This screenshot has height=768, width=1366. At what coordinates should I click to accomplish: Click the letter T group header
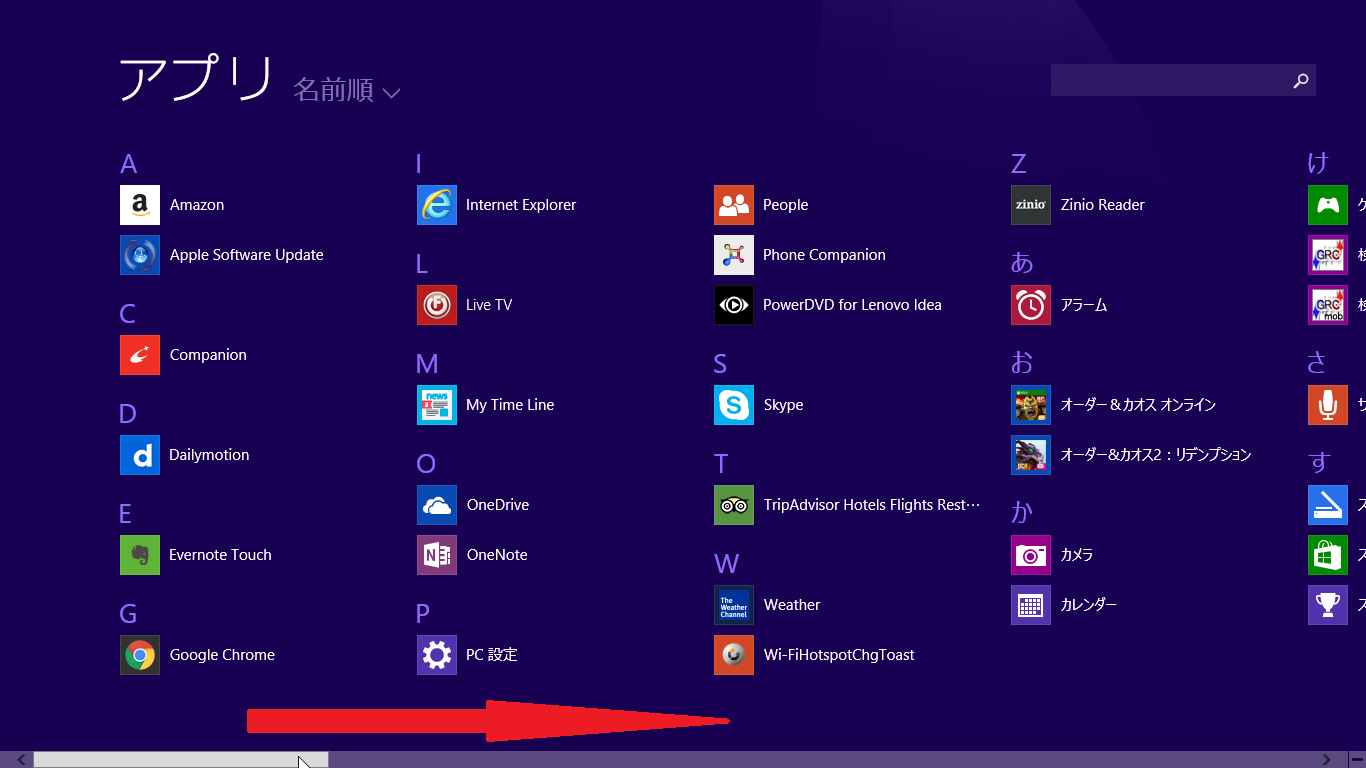[x=721, y=464]
